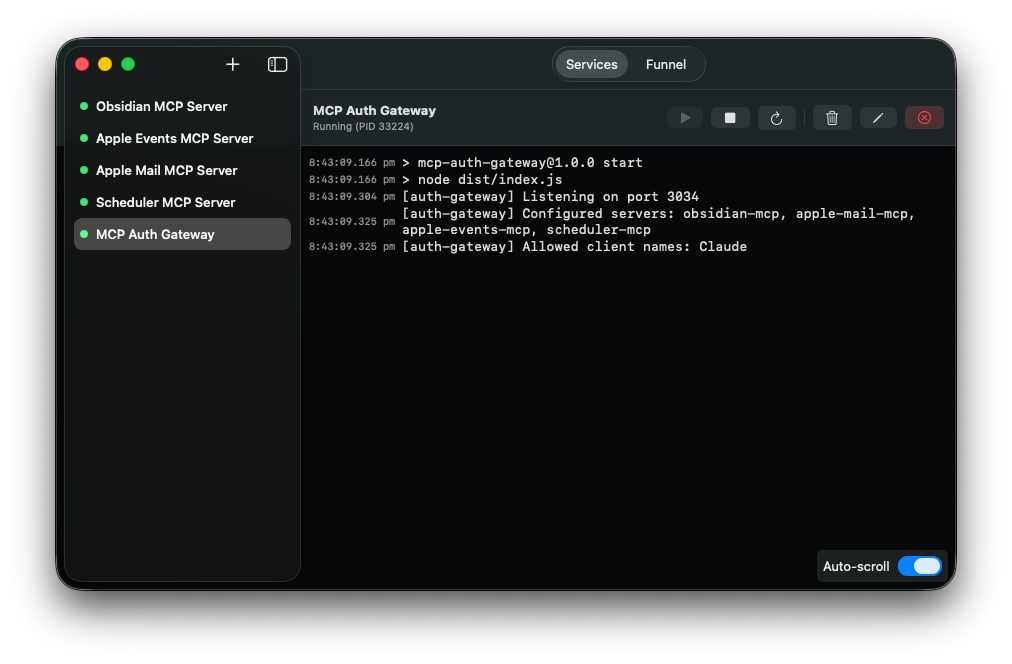Image resolution: width=1012 pixels, height=664 pixels.
Task: Select the Services tab
Action: [x=591, y=64]
